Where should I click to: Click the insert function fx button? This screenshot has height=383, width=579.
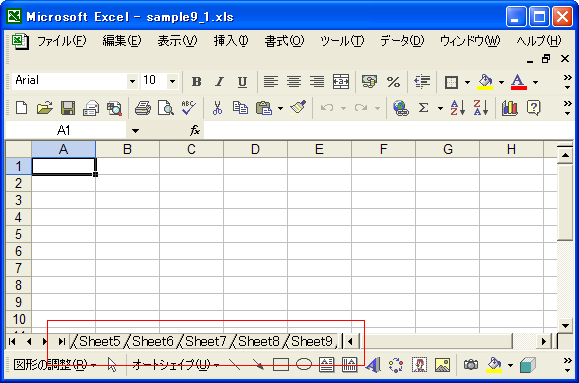click(x=195, y=130)
